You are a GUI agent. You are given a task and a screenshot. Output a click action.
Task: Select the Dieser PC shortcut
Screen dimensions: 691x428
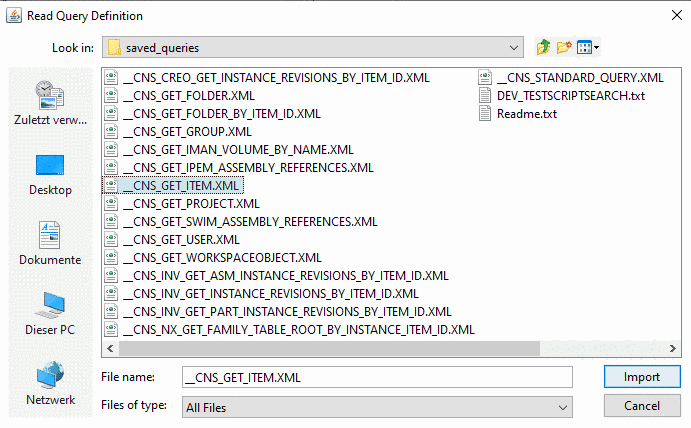[50, 313]
